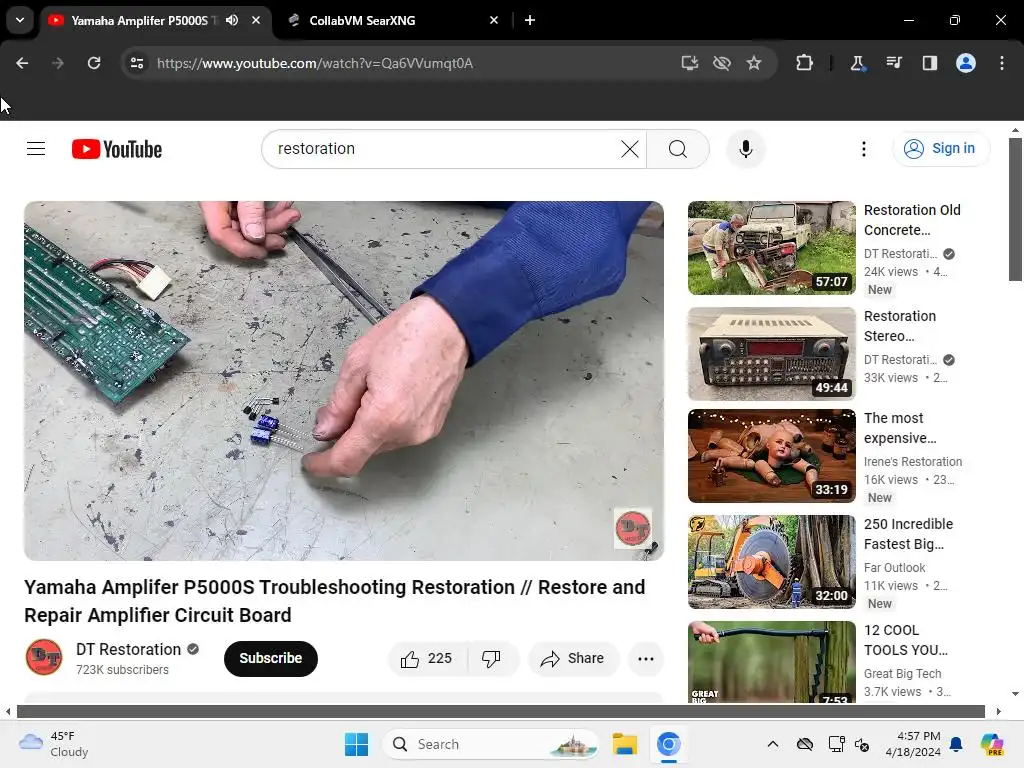Submit search with the magnifier button
Image resolution: width=1024 pixels, height=768 pixels.
[678, 149]
